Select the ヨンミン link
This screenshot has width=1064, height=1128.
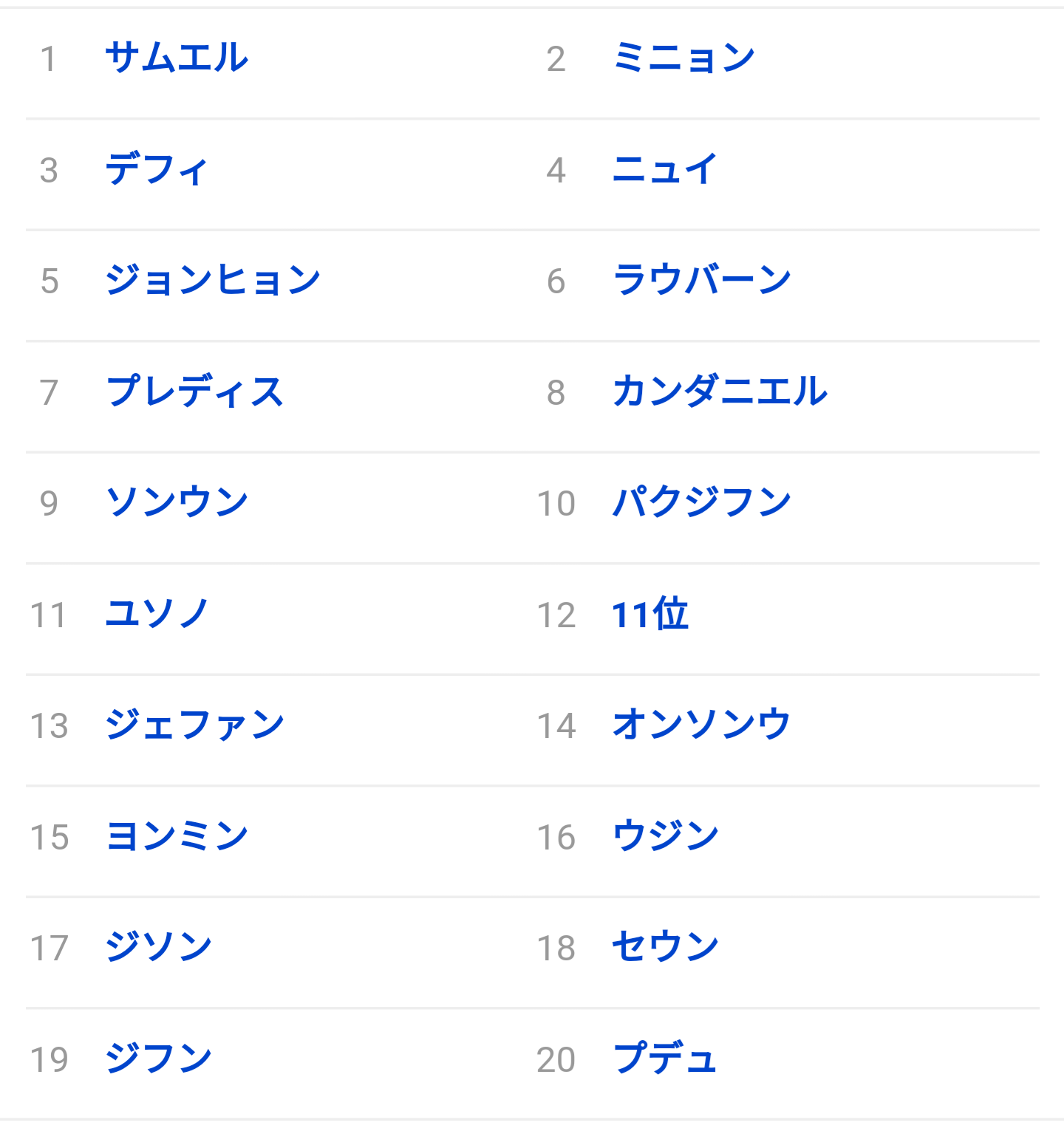tap(177, 837)
